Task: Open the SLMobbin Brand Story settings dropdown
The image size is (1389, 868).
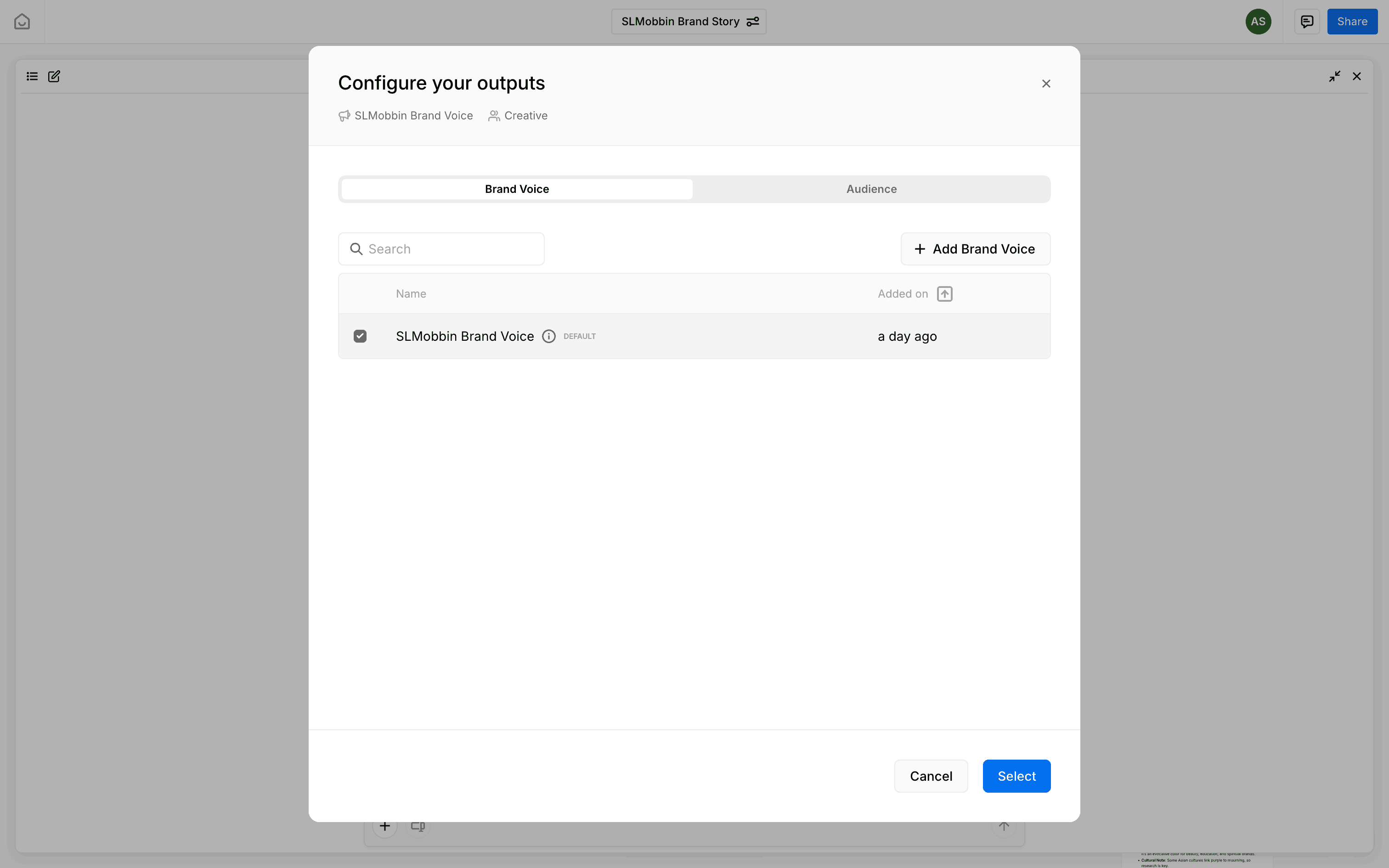Action: click(688, 22)
